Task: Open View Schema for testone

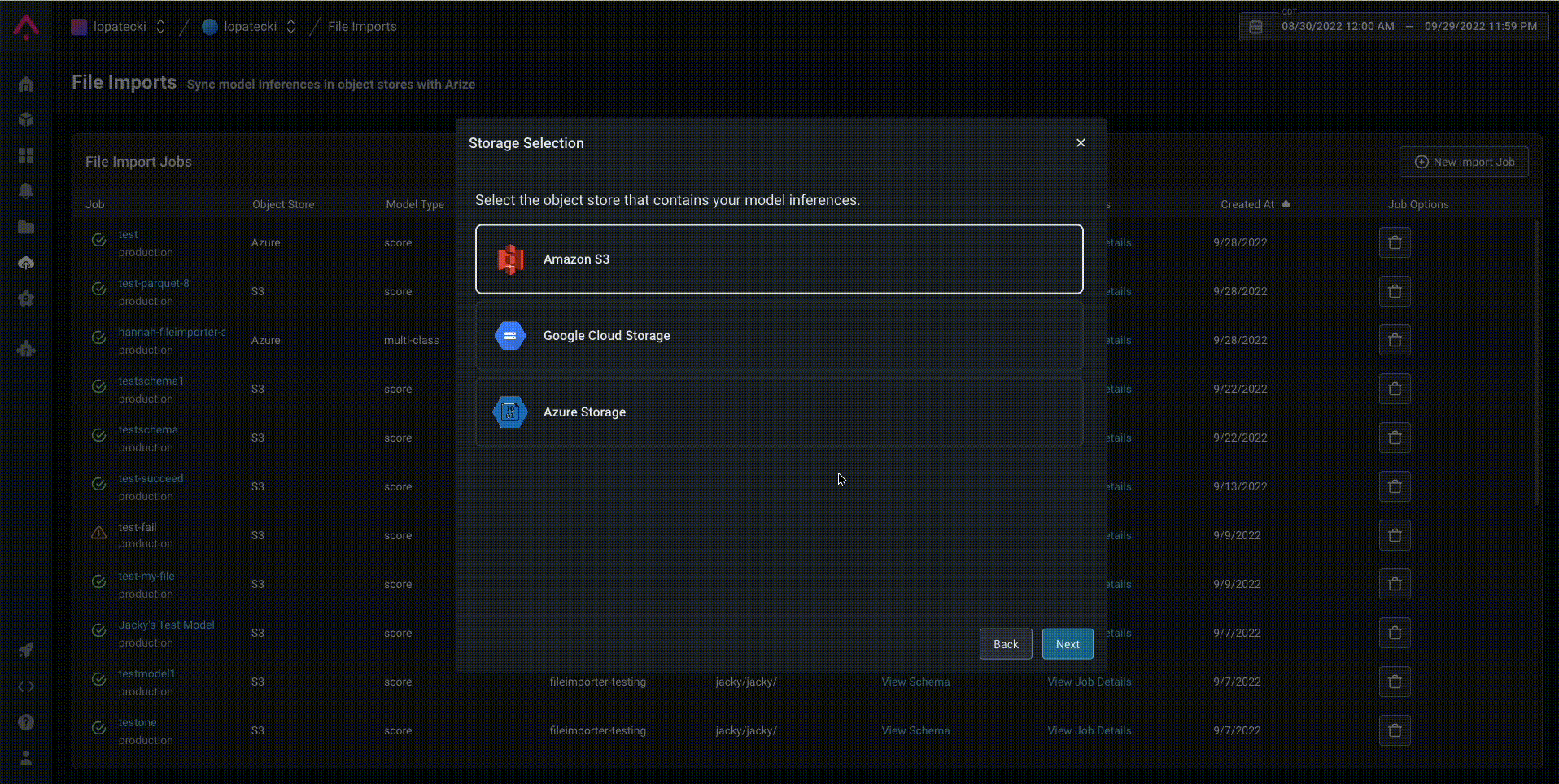Action: pos(915,730)
